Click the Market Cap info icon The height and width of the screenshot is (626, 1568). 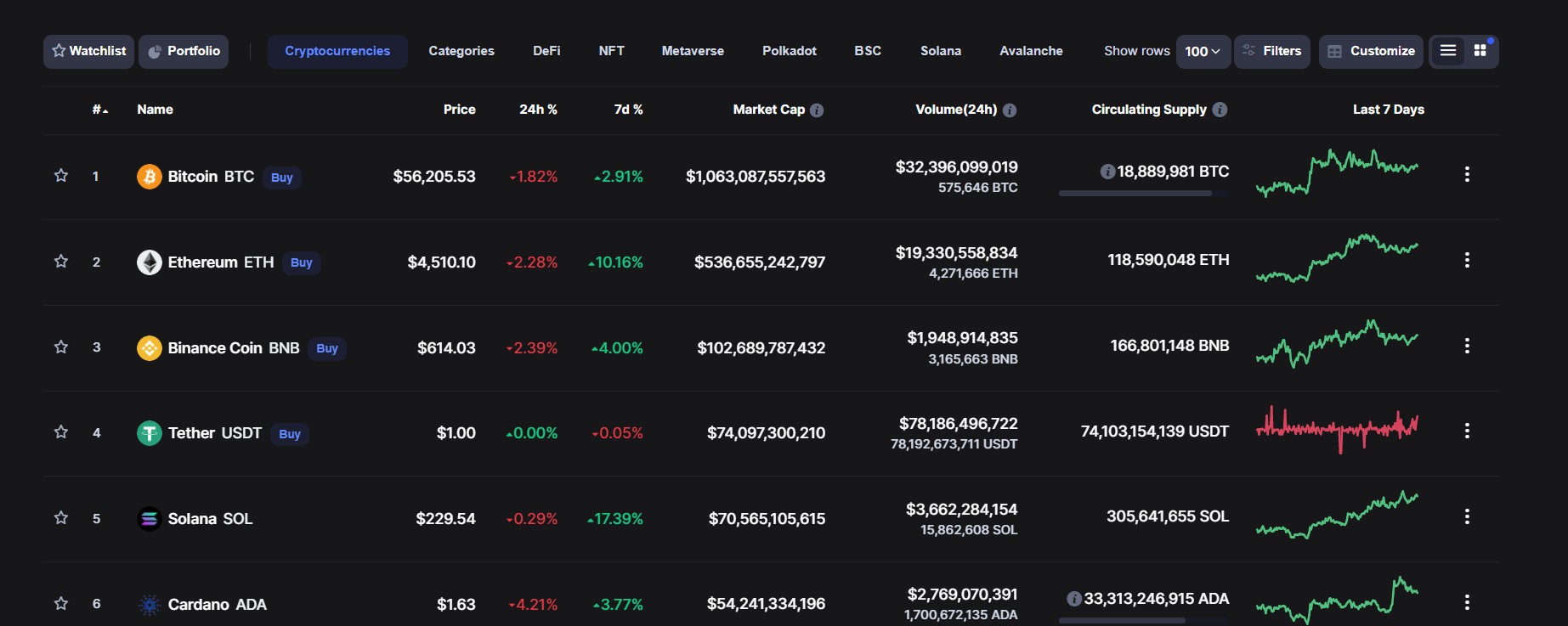point(817,110)
